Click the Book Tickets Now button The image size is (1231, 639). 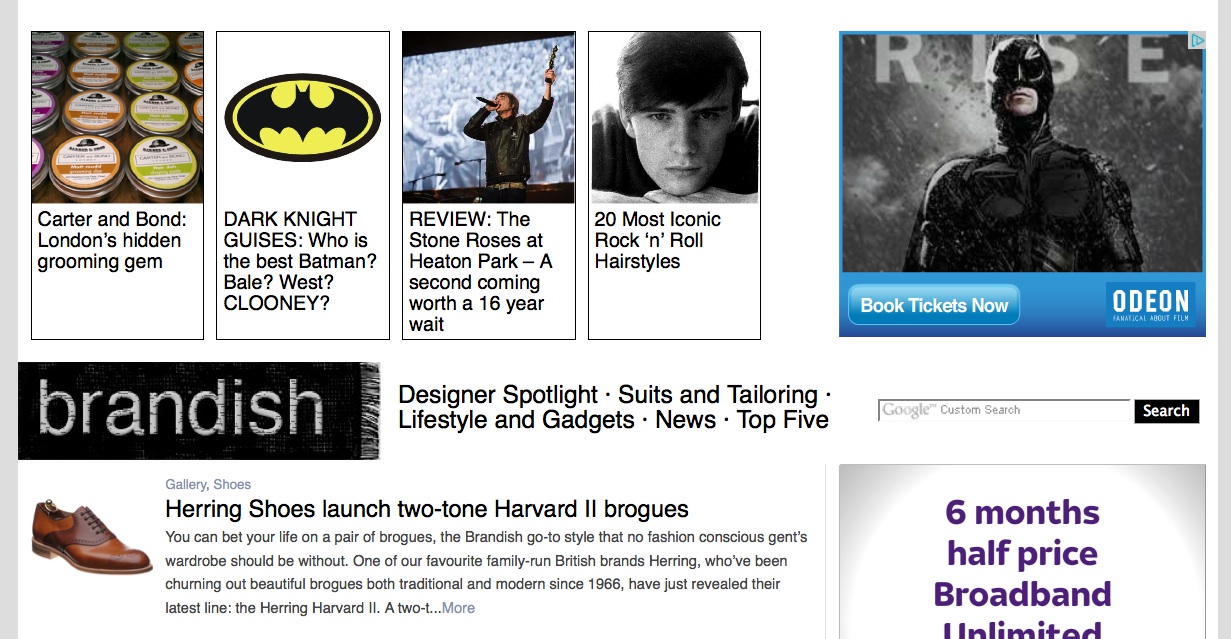tap(933, 305)
